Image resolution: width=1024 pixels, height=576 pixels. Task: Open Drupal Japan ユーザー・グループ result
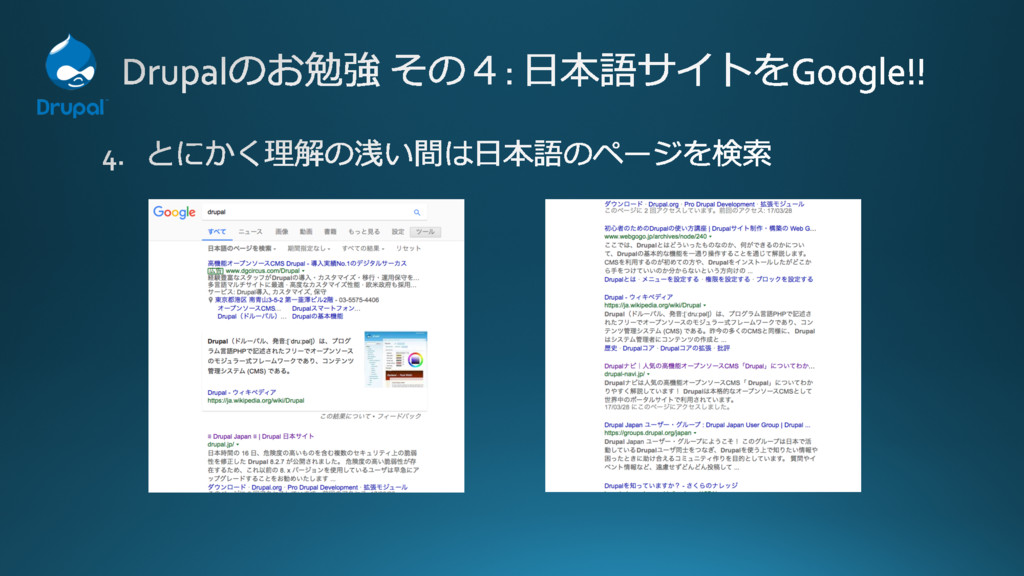click(707, 425)
